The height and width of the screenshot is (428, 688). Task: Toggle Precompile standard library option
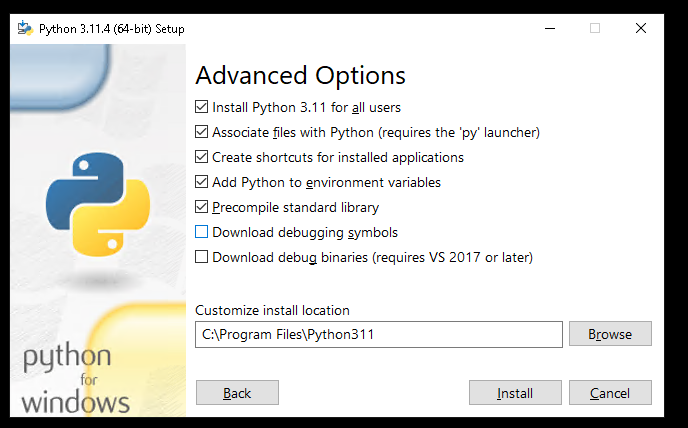point(203,207)
